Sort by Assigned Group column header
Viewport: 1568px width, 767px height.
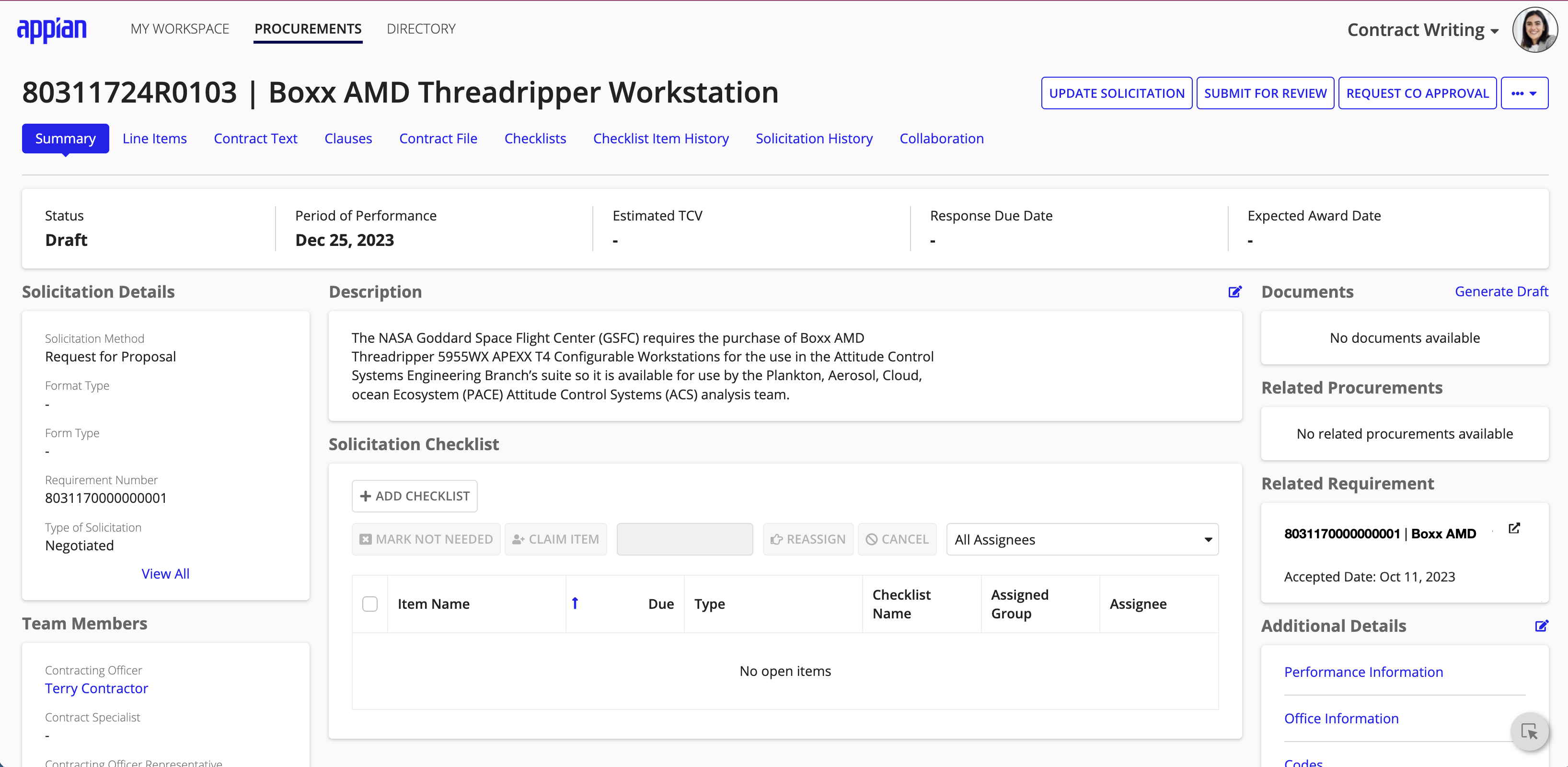1020,604
